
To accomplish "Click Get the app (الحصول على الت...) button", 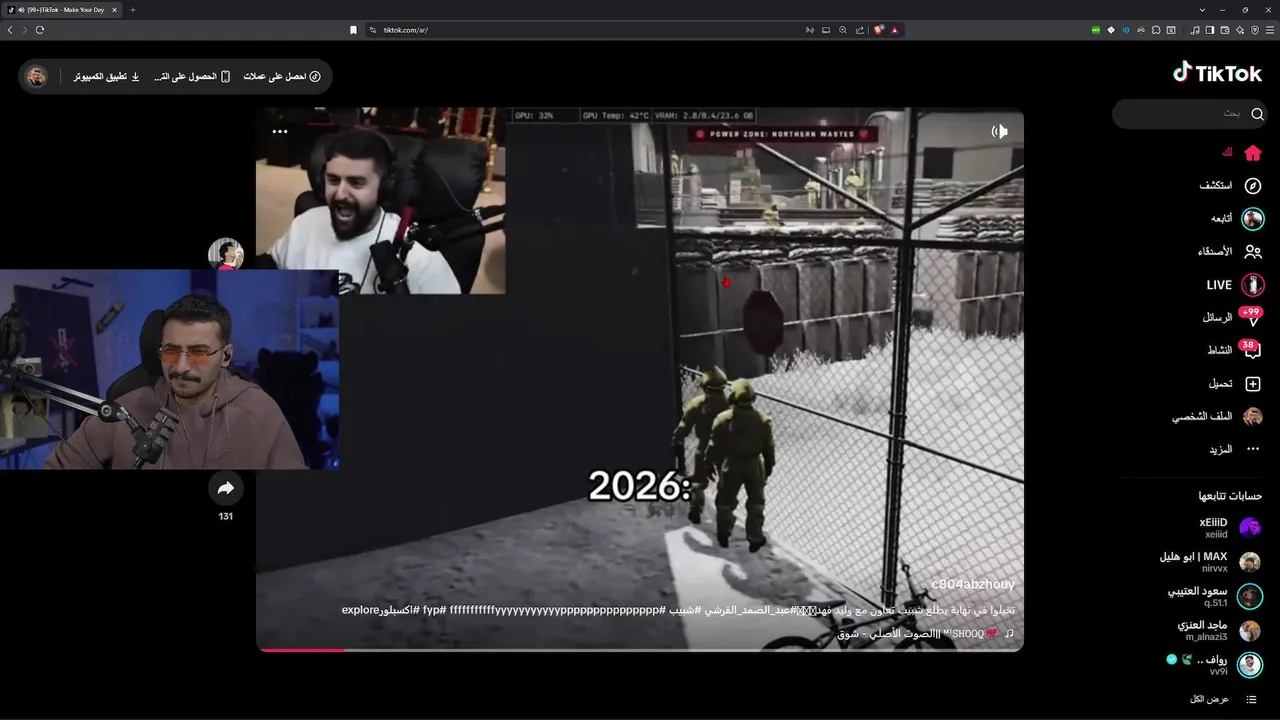I will [193, 76].
